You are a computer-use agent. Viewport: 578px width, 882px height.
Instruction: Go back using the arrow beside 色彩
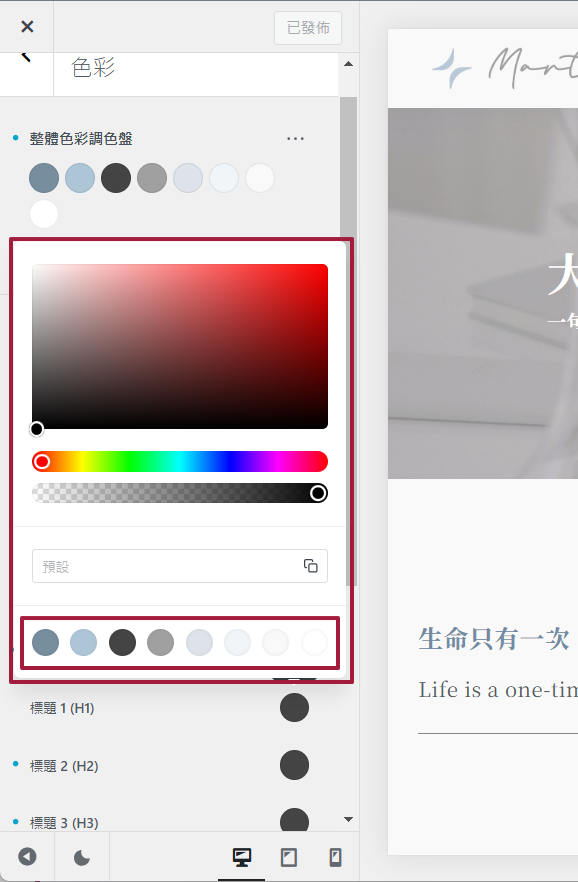coord(26,57)
